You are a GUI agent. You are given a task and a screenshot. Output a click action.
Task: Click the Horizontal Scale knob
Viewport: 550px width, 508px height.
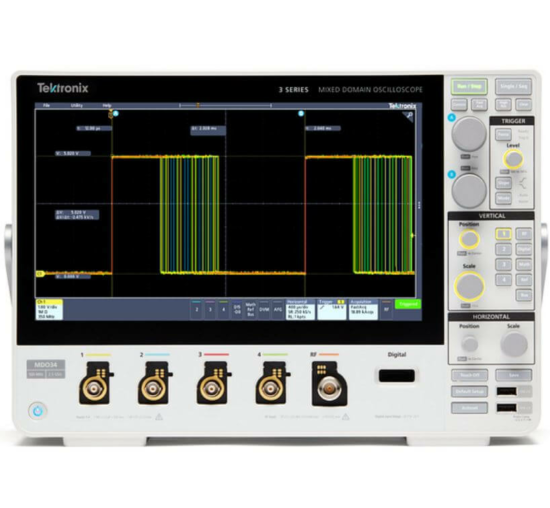point(514,344)
